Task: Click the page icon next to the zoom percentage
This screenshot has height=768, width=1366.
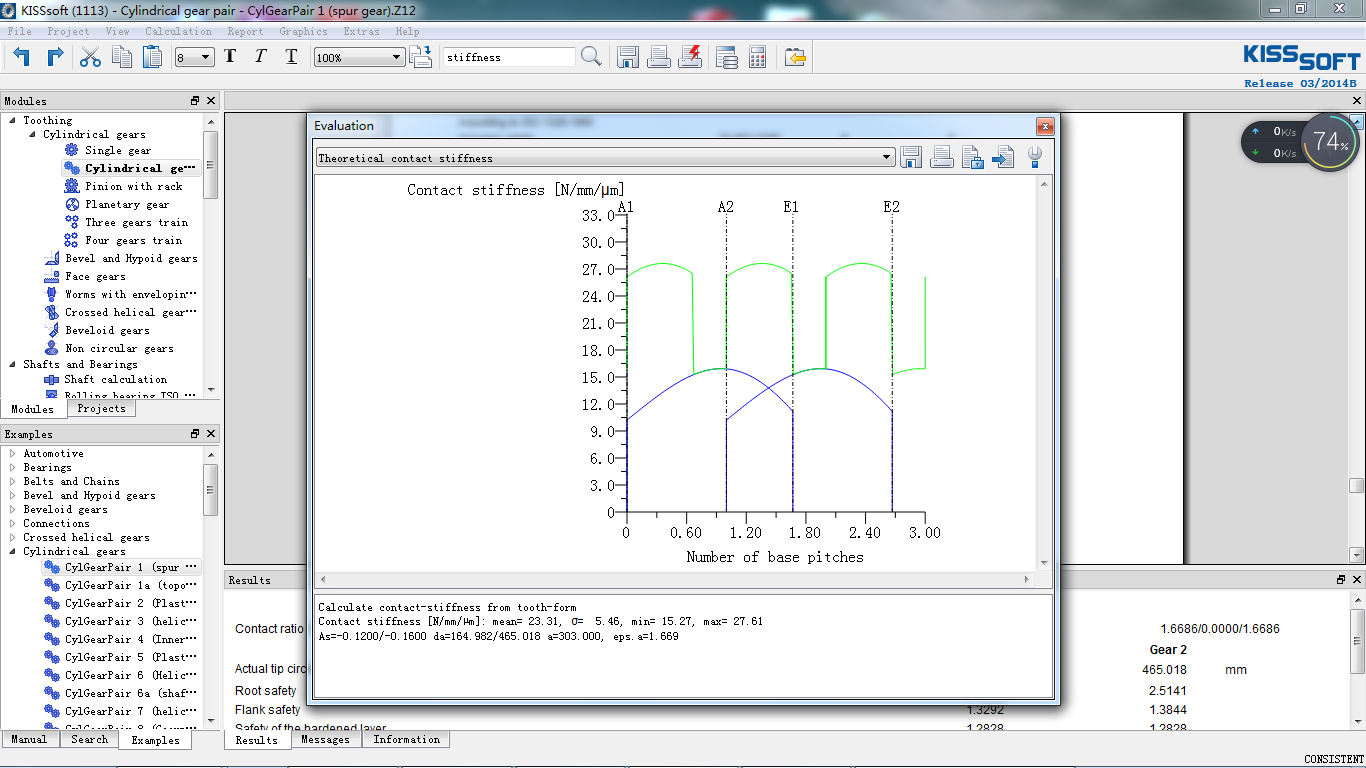Action: pyautogui.click(x=421, y=57)
